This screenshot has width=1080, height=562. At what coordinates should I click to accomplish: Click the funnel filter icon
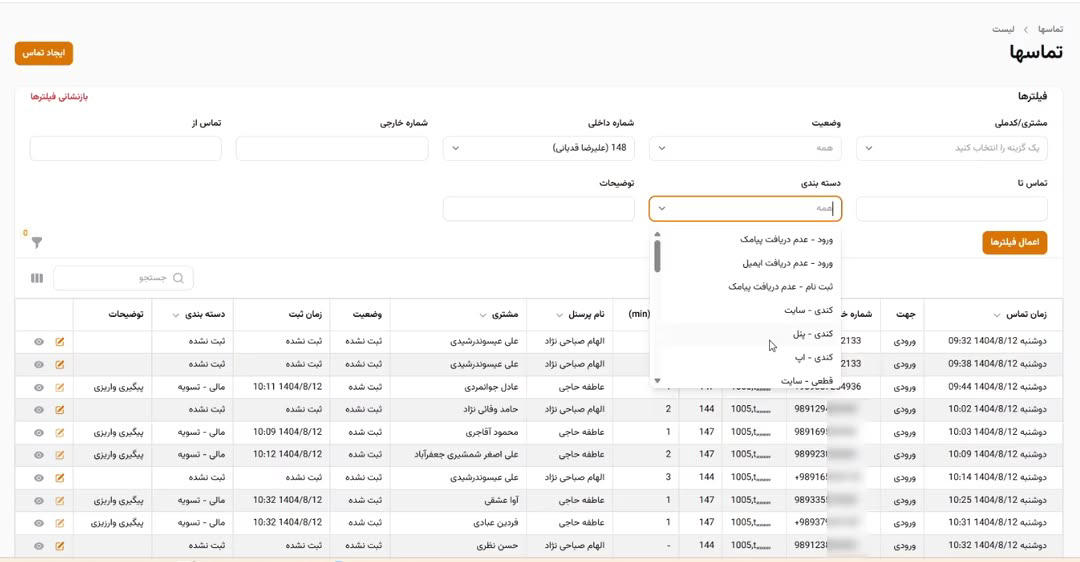[x=37, y=242]
